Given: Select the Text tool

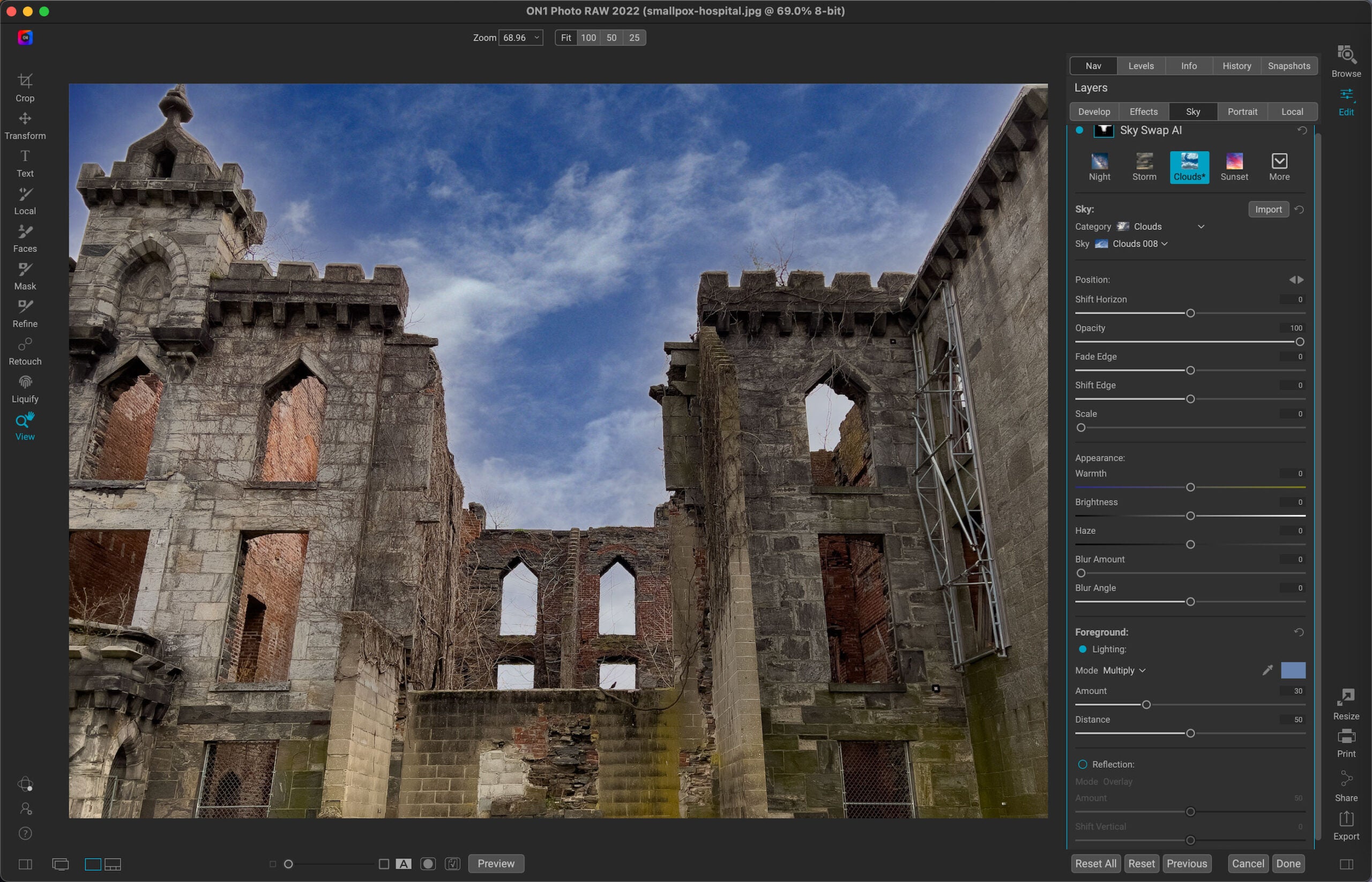Looking at the screenshot, I should [25, 163].
